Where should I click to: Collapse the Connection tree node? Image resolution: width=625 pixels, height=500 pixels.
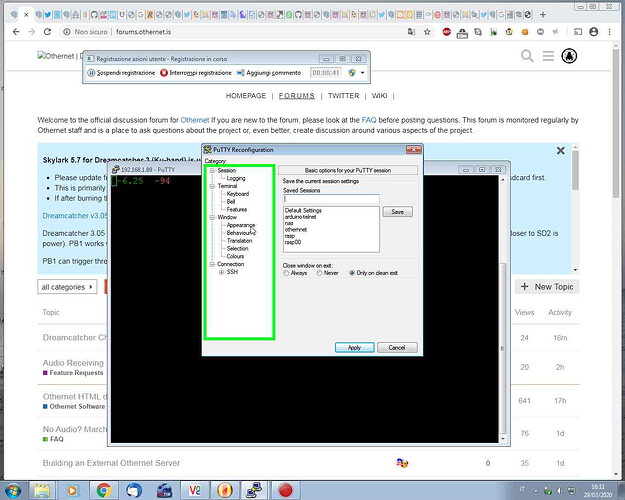click(x=212, y=264)
